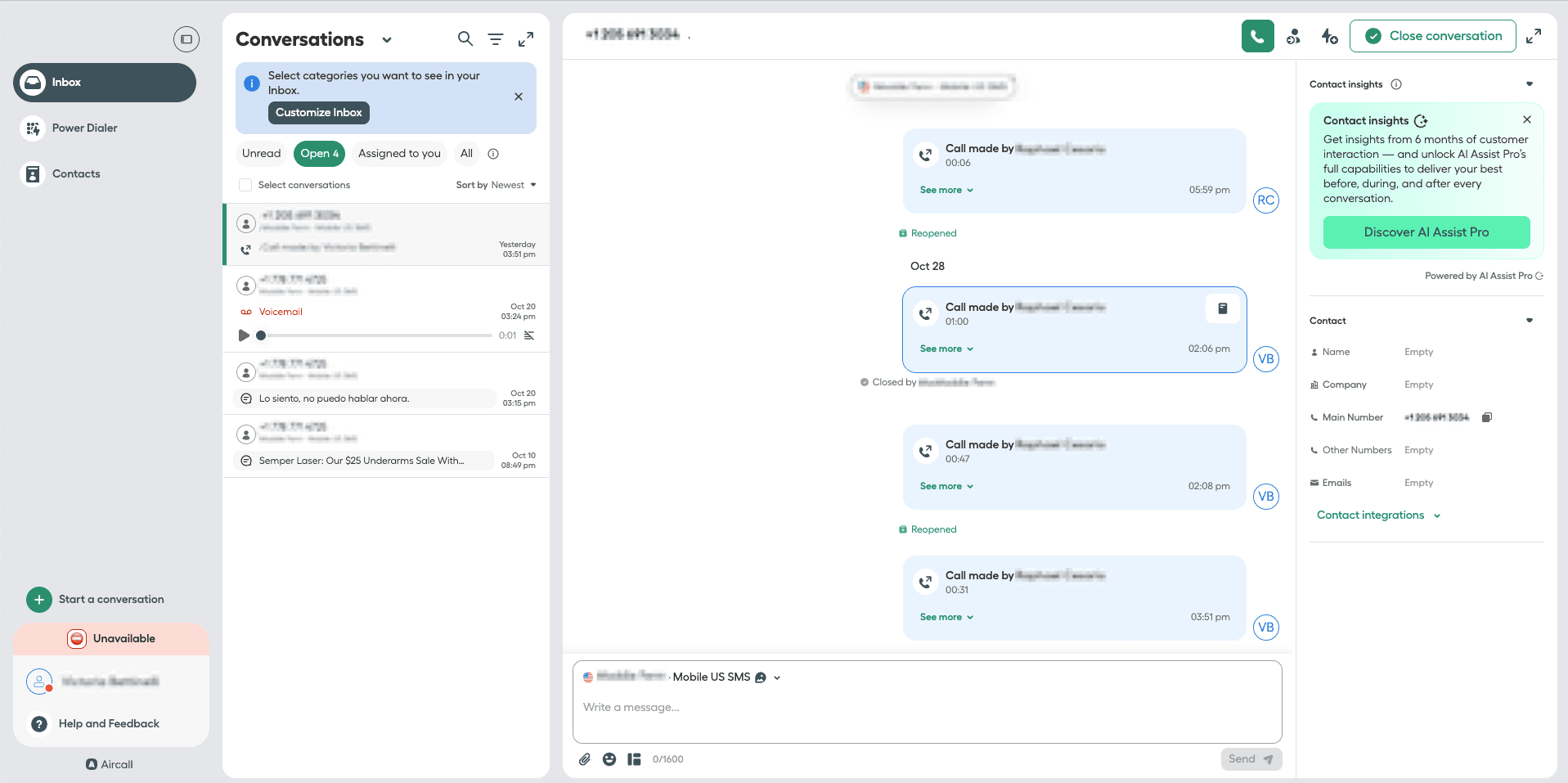Play the voicemail recording
The image size is (1568, 783).
point(244,335)
